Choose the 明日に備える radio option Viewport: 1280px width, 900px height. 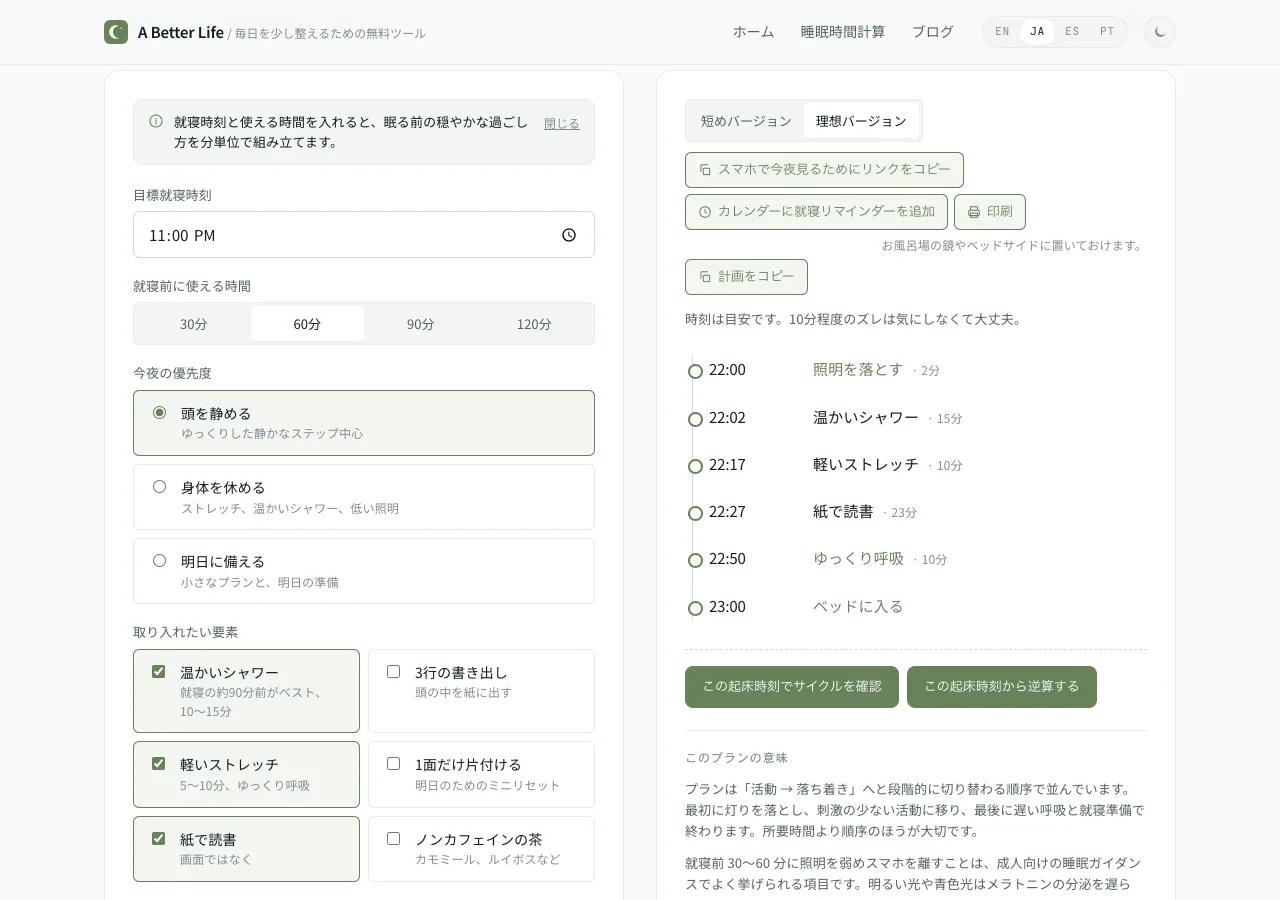[x=159, y=561]
